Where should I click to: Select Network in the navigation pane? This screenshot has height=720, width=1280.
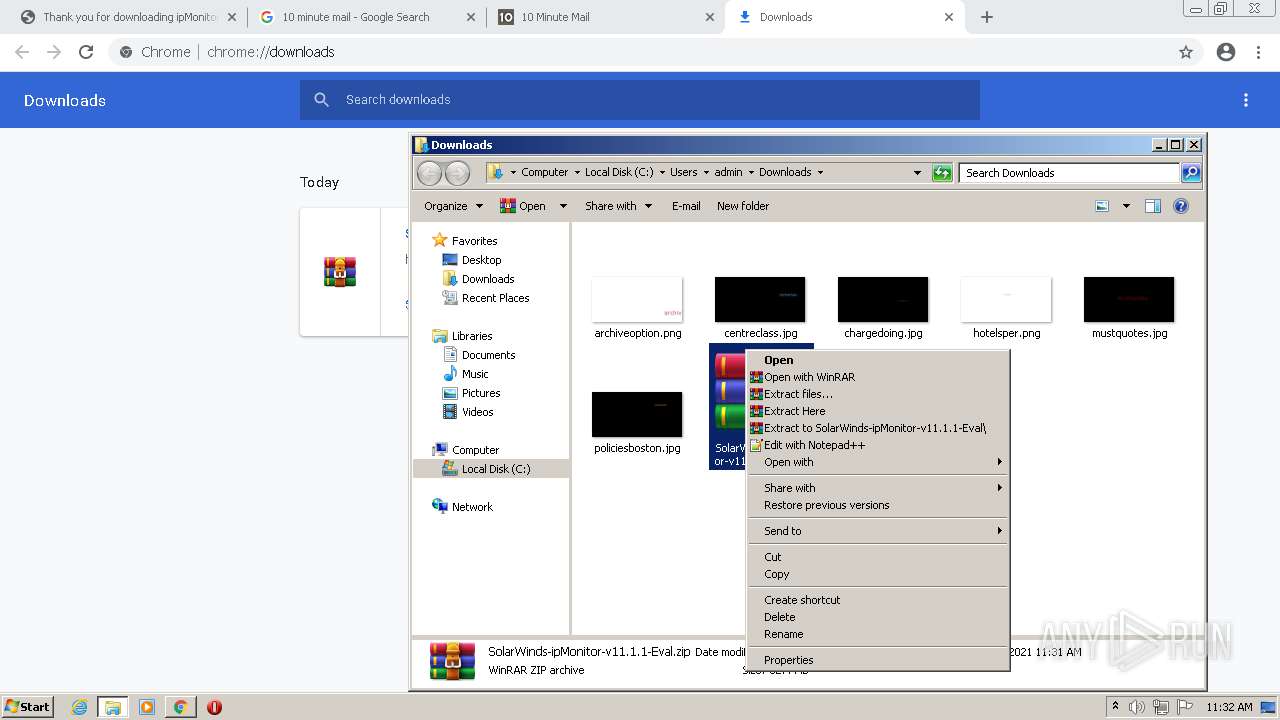coord(472,507)
